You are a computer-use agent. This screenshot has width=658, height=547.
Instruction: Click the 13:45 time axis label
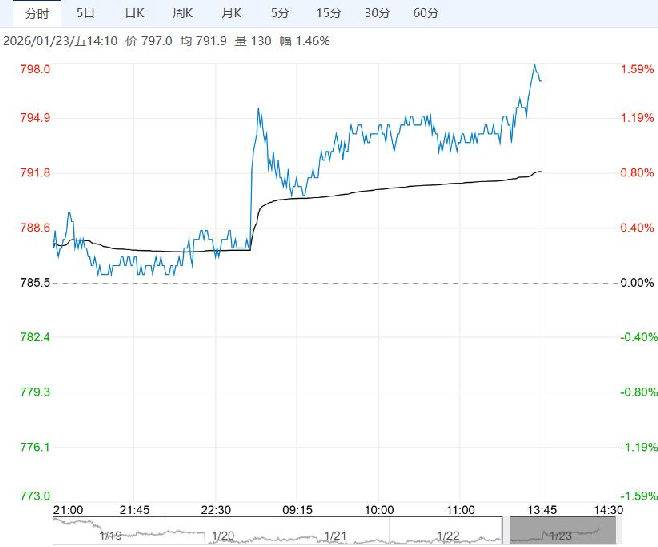541,509
